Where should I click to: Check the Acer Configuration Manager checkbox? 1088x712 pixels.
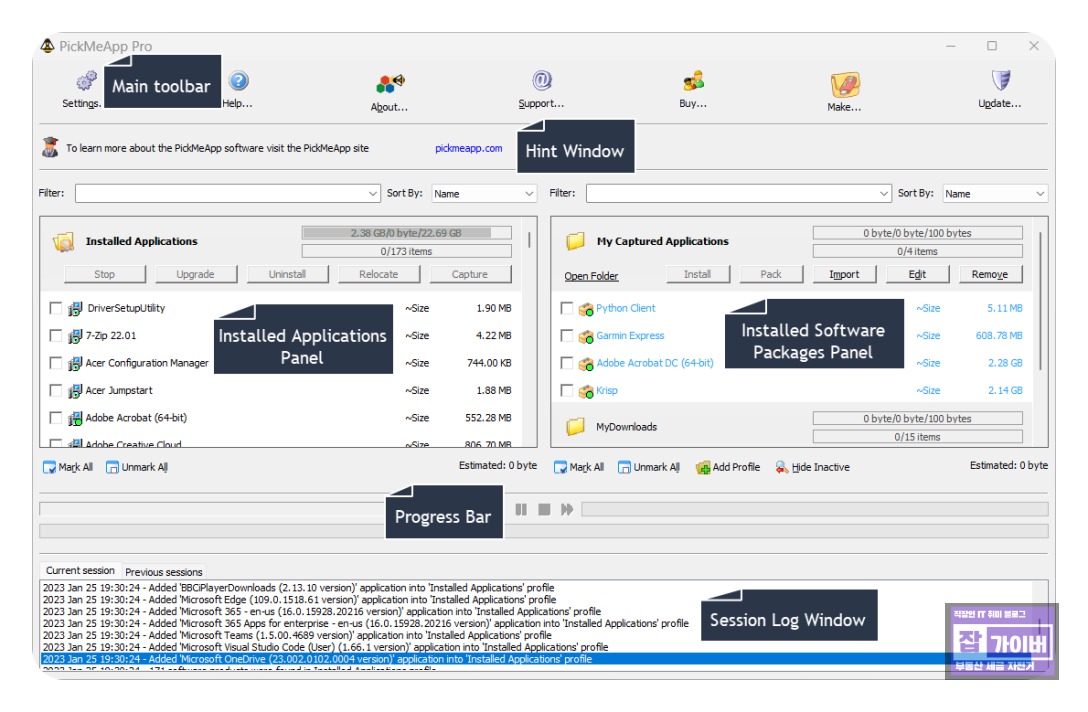click(56, 363)
